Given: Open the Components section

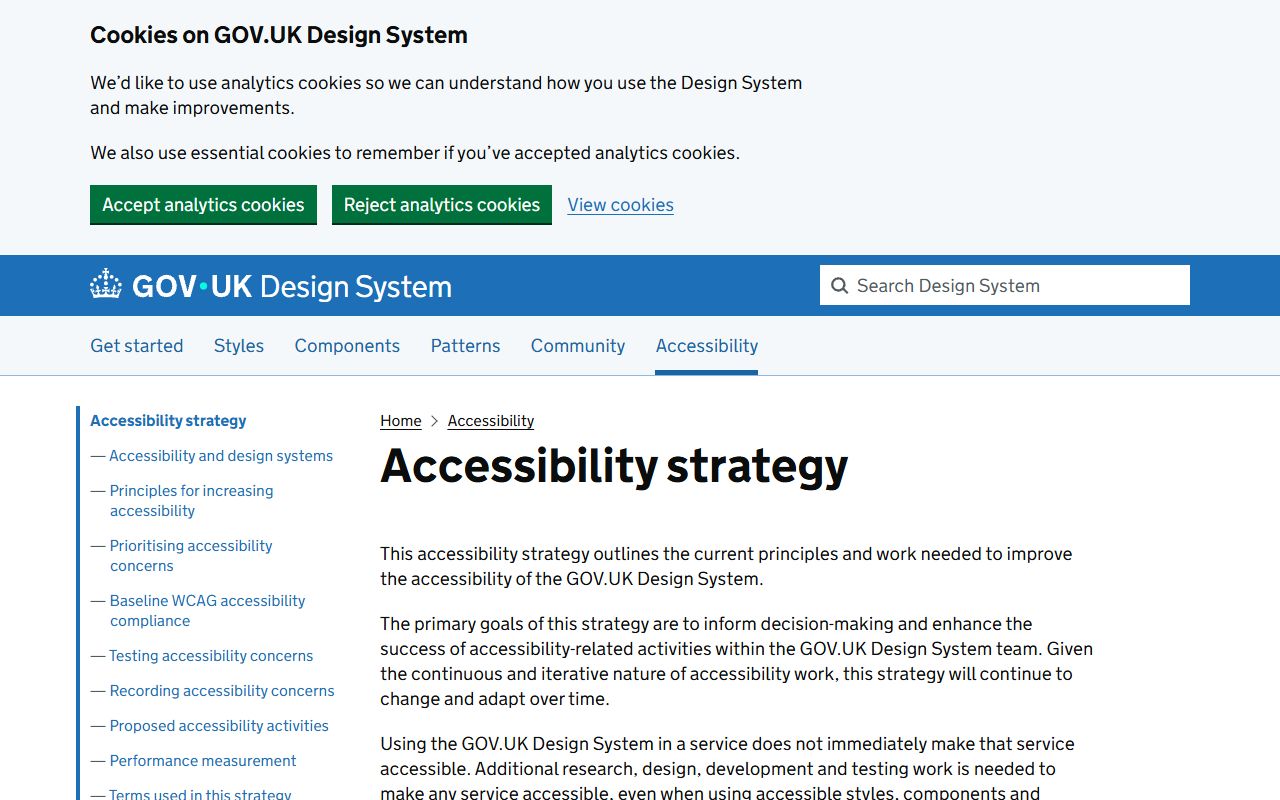Looking at the screenshot, I should pyautogui.click(x=347, y=345).
